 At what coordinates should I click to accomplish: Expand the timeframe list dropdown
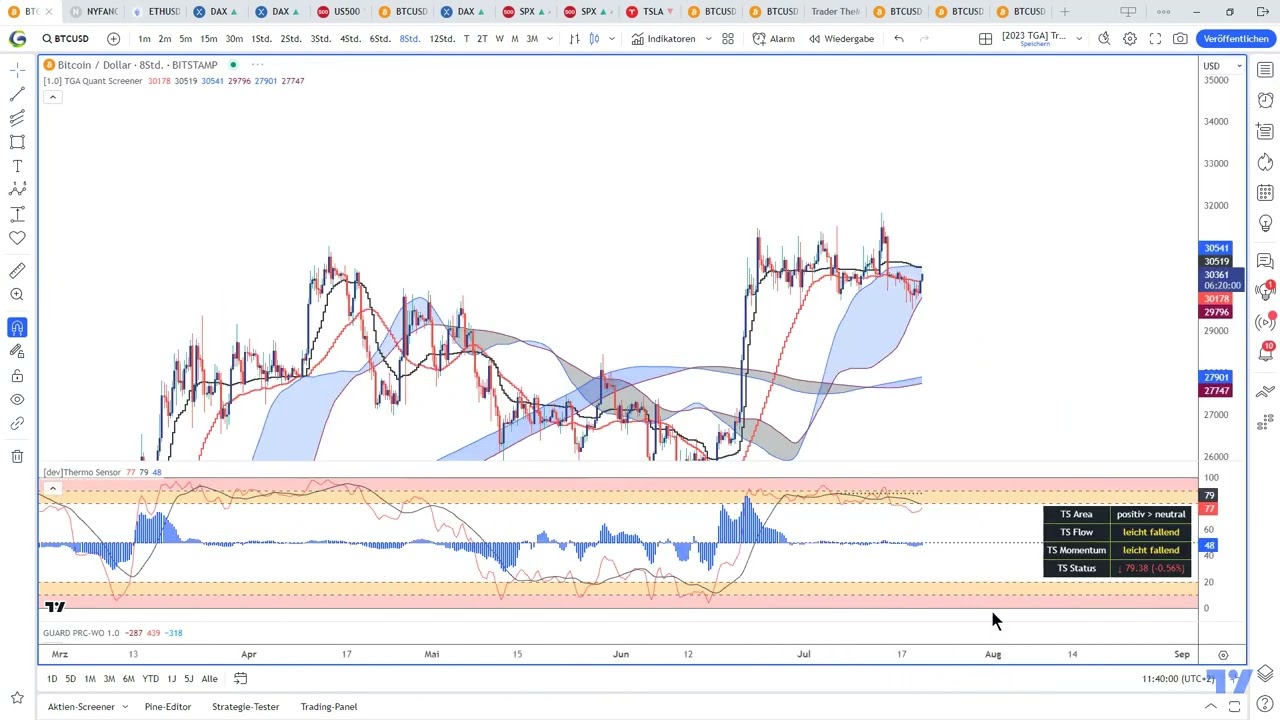[x=550, y=38]
